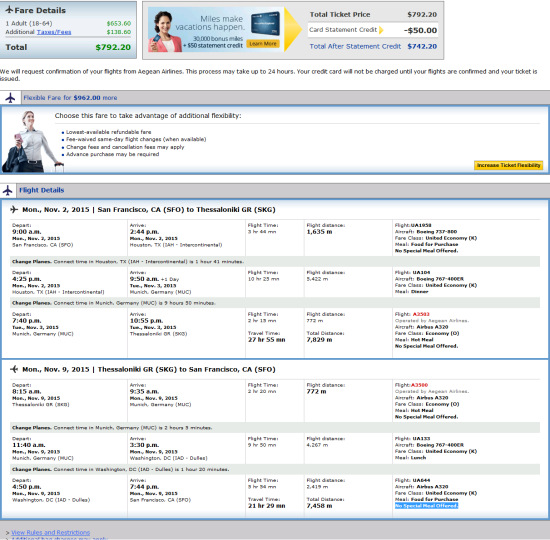Click the 7,458 m total distance
Image resolution: width=550 pixels, height=540 pixels.
tap(319, 506)
